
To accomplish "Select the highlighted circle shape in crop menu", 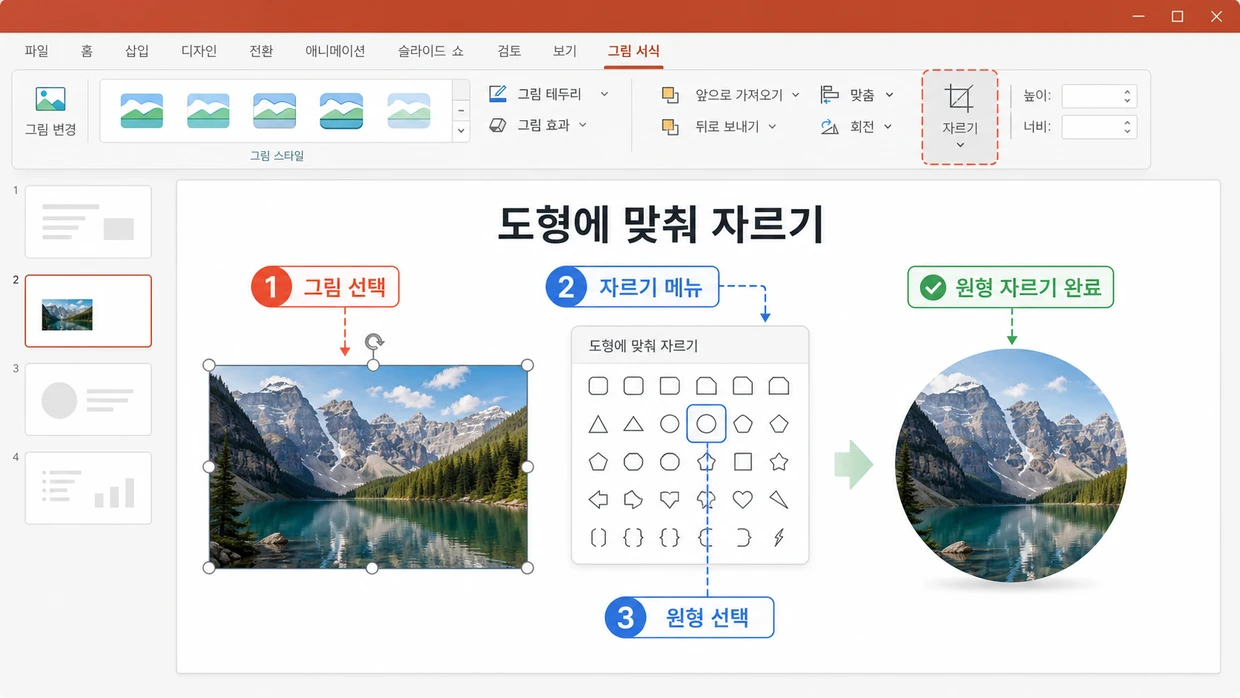I will 706,424.
